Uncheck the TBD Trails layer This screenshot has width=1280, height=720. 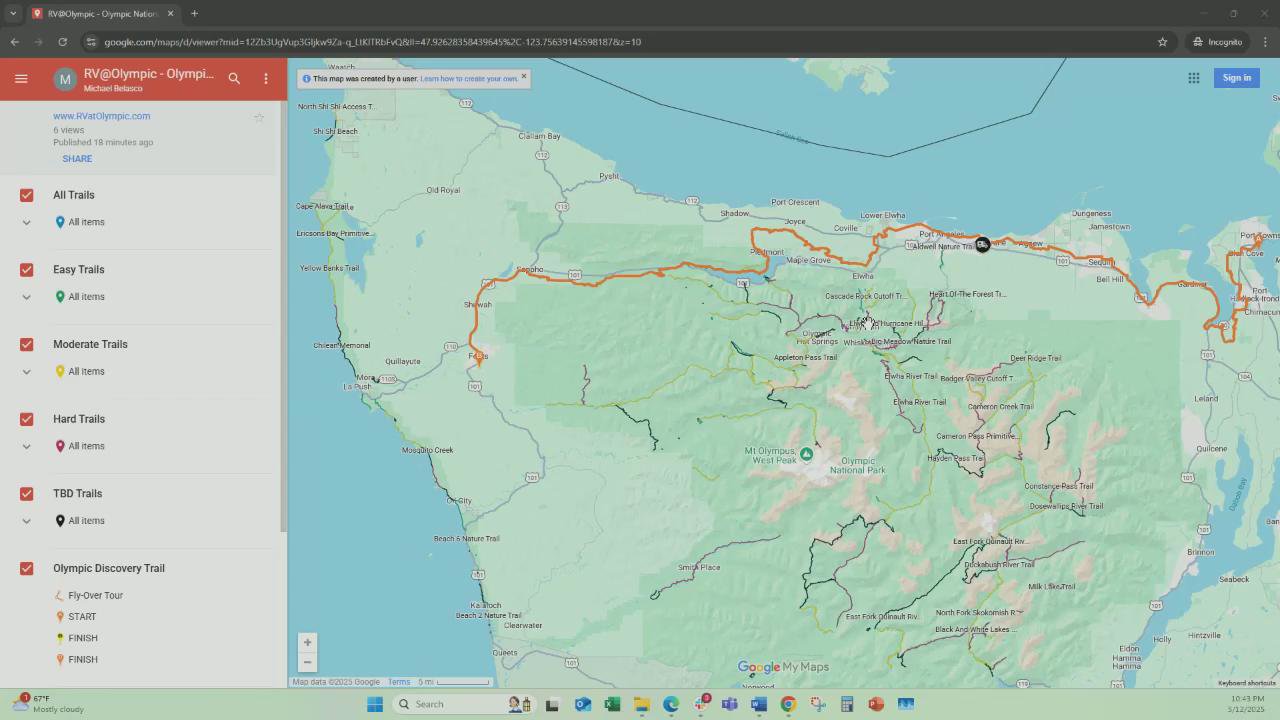[27, 494]
